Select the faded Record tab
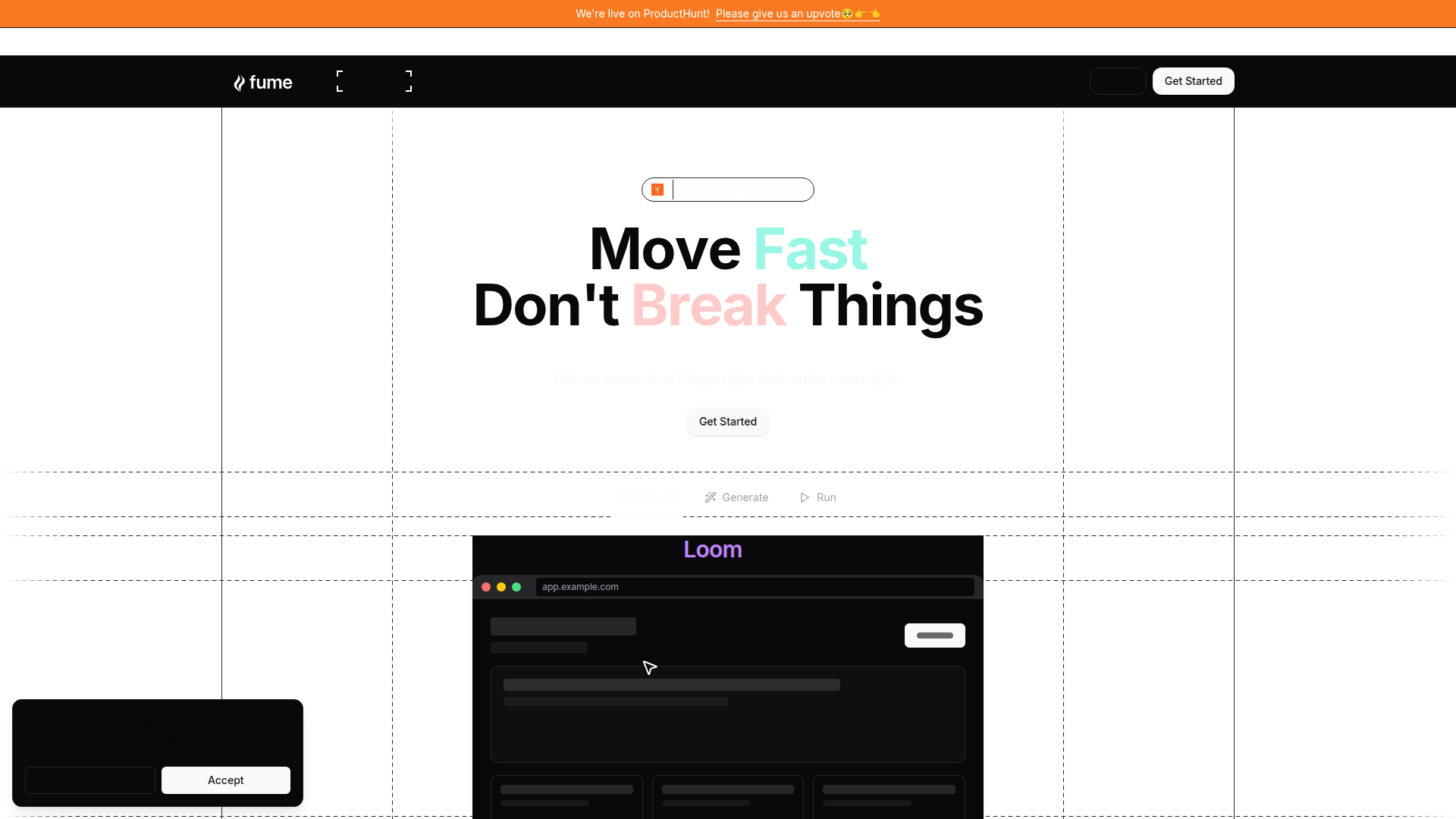The height and width of the screenshot is (819, 1456). point(647,497)
